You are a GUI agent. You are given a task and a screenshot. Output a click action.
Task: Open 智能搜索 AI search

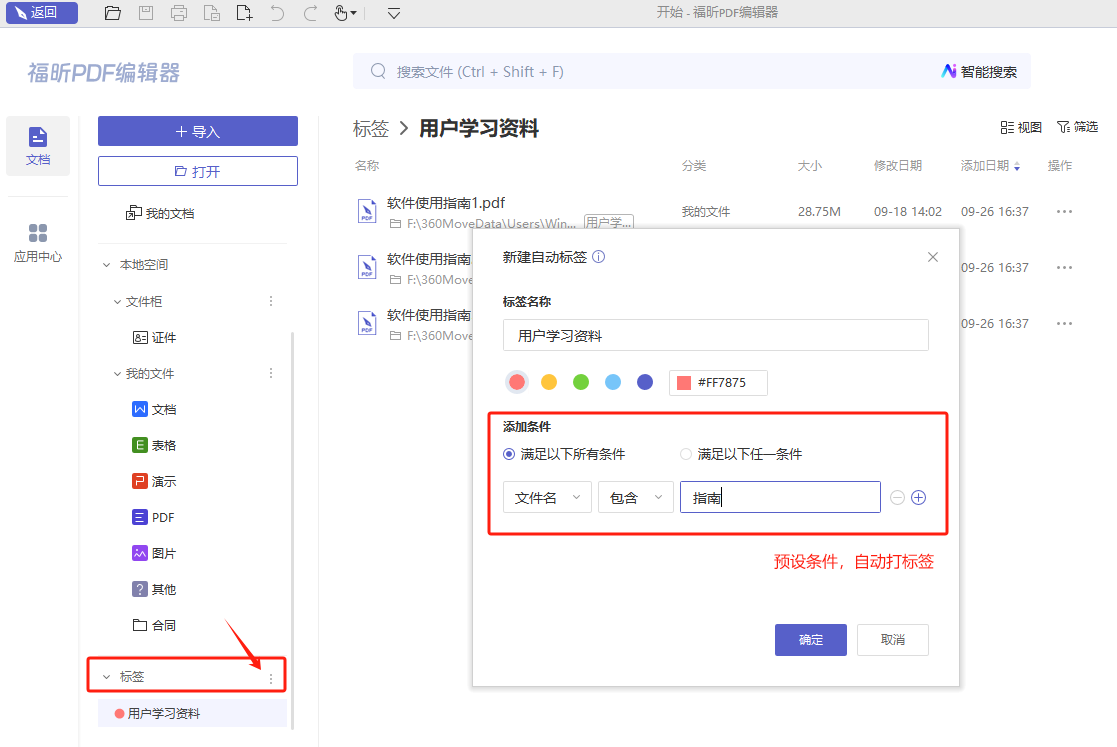coord(979,72)
